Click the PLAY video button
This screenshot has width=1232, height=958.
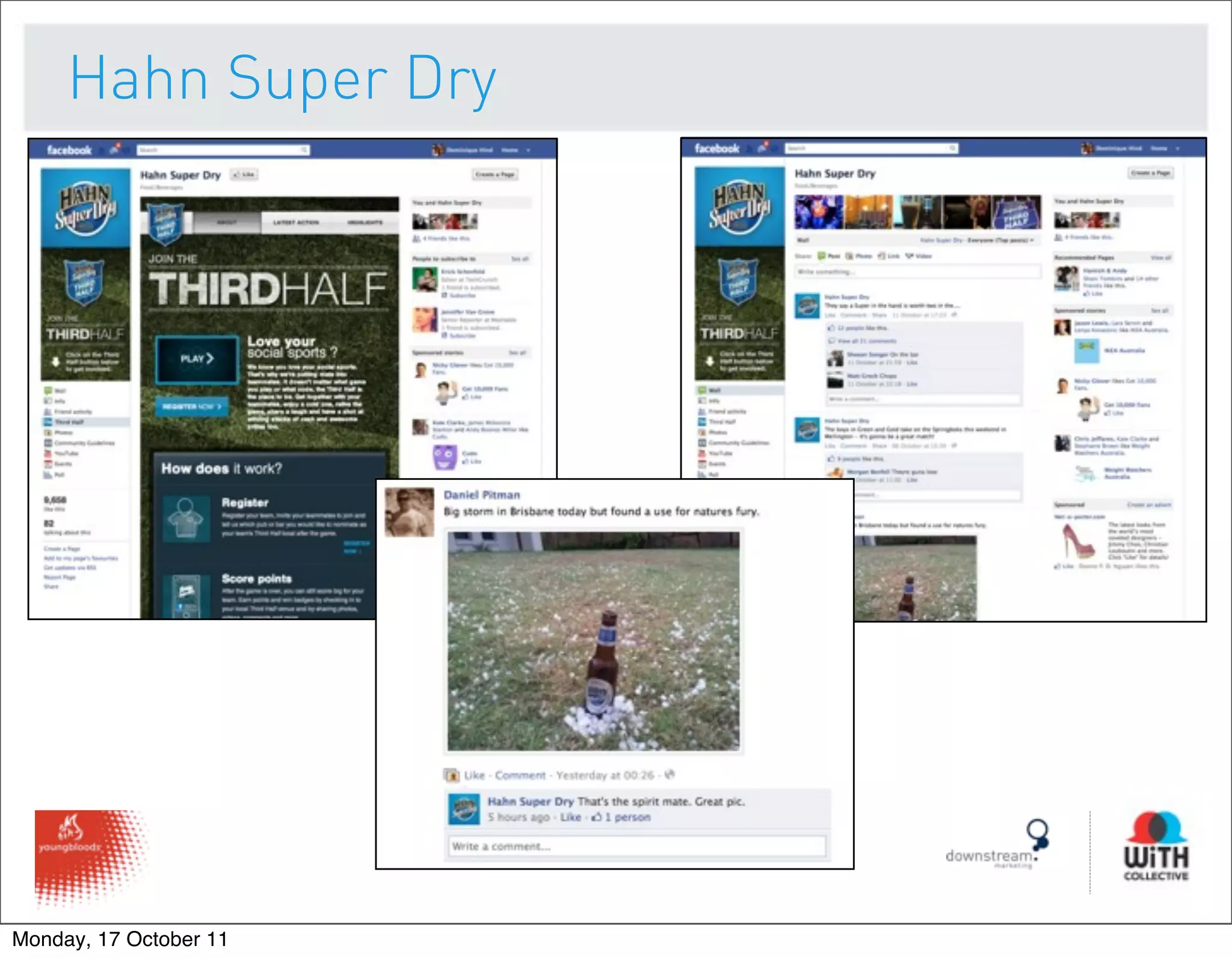197,359
